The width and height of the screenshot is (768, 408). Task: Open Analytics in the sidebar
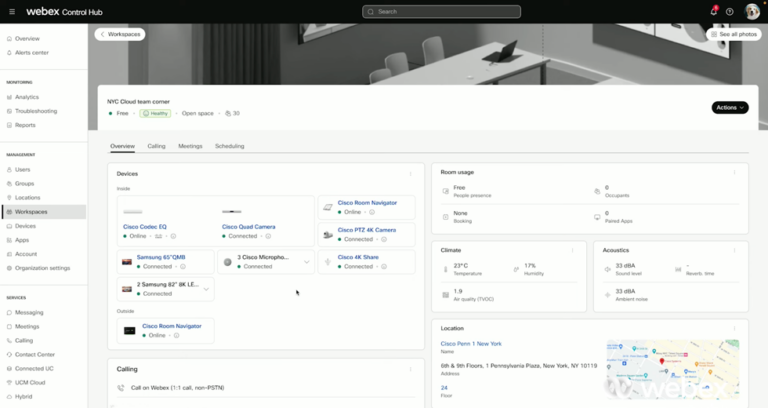pyautogui.click(x=26, y=97)
